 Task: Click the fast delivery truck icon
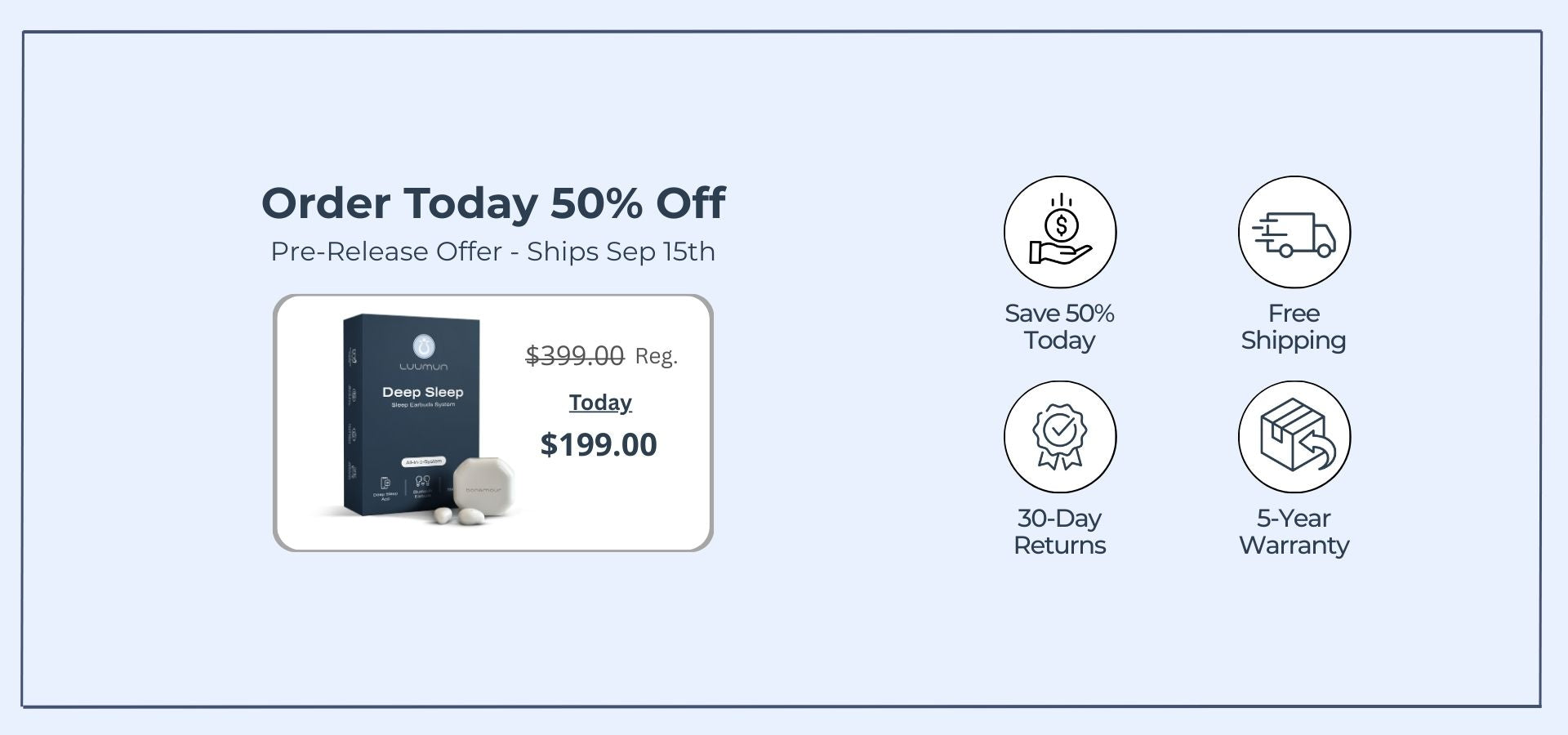1294,232
